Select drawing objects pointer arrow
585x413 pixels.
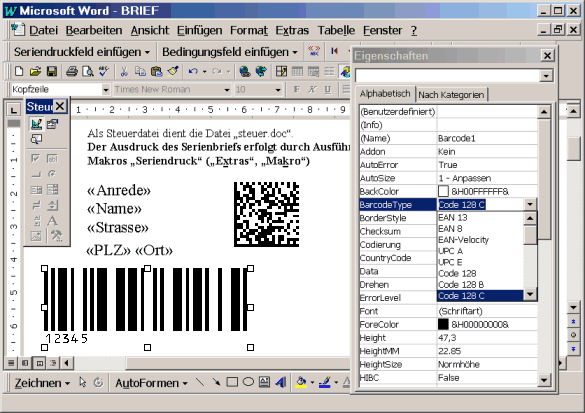(82, 382)
